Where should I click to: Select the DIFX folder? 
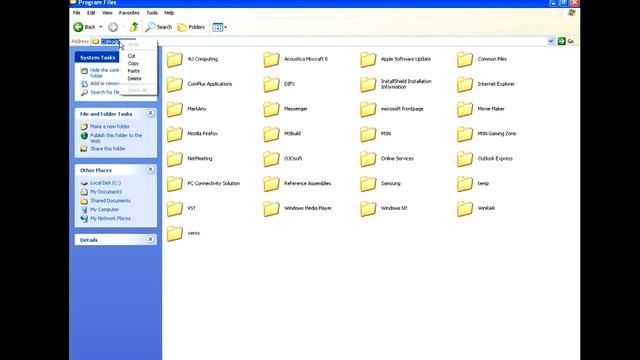coord(279,84)
